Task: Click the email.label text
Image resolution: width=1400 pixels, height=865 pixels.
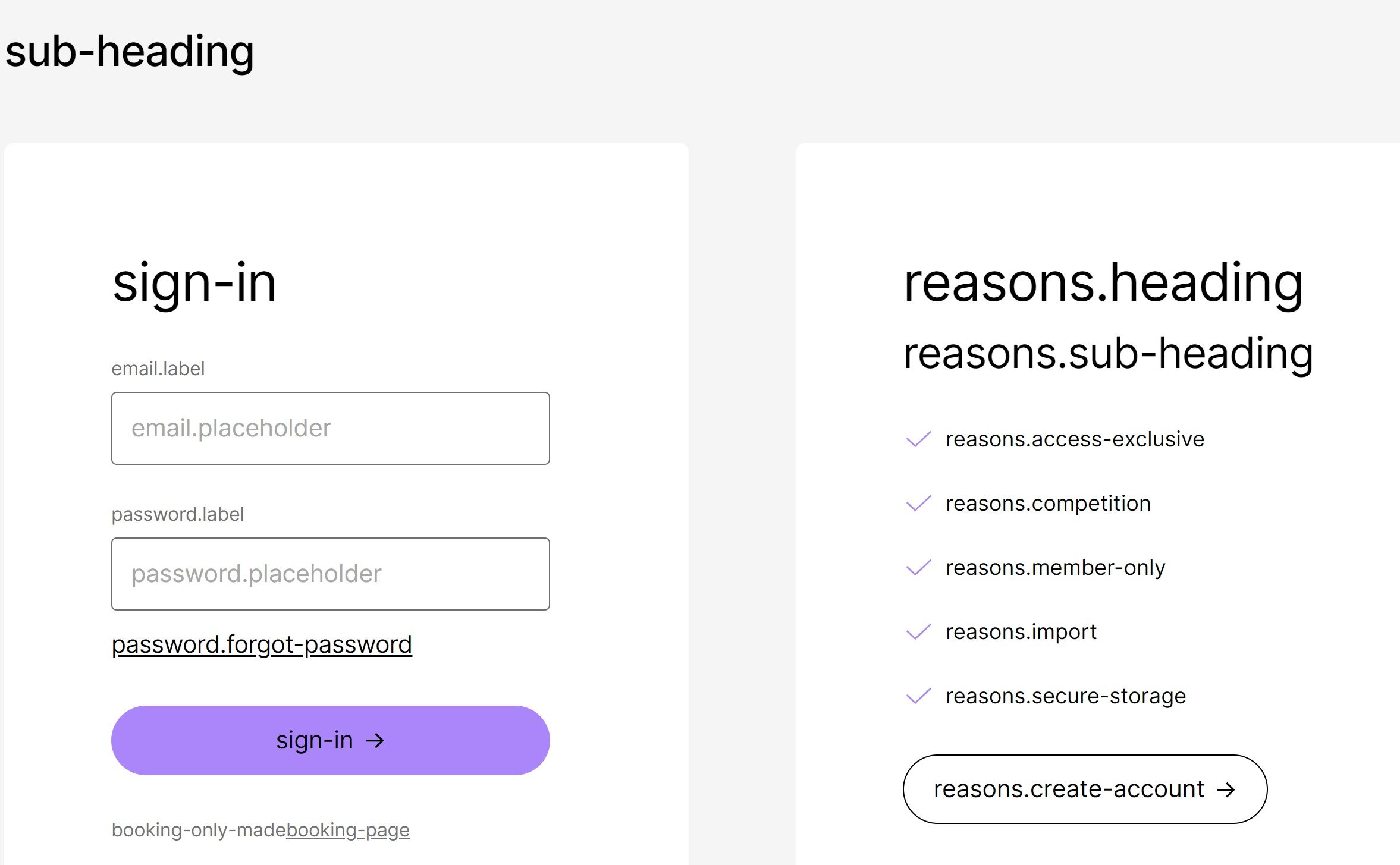Action: point(158,369)
